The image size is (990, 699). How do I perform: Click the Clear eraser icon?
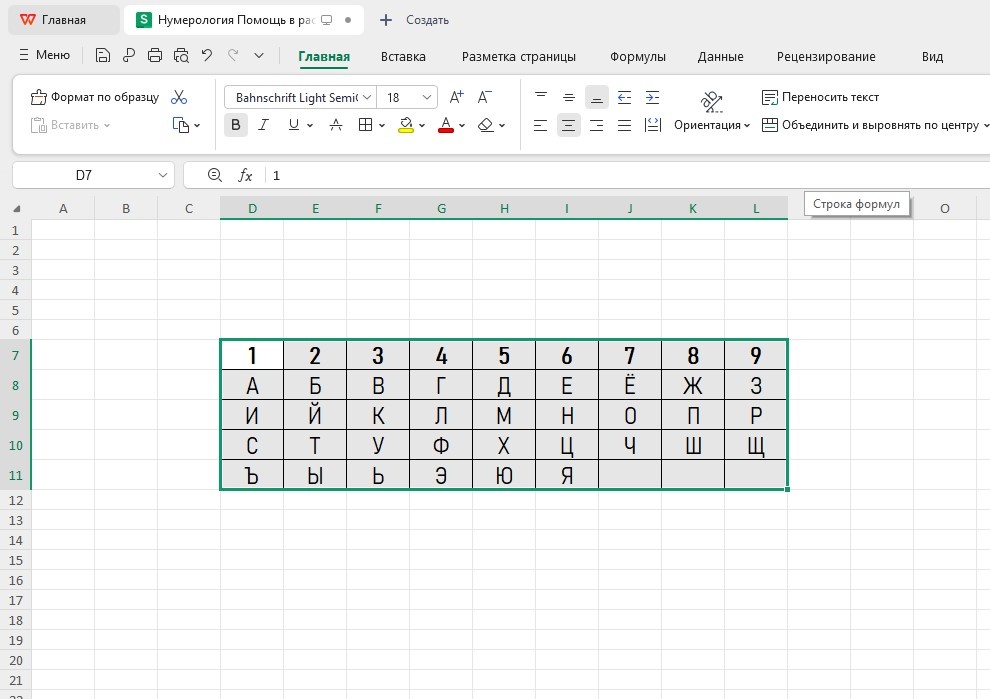point(486,125)
